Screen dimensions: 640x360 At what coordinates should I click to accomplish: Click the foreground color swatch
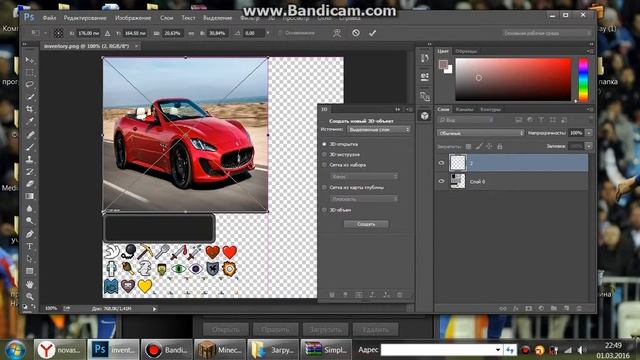[443, 64]
